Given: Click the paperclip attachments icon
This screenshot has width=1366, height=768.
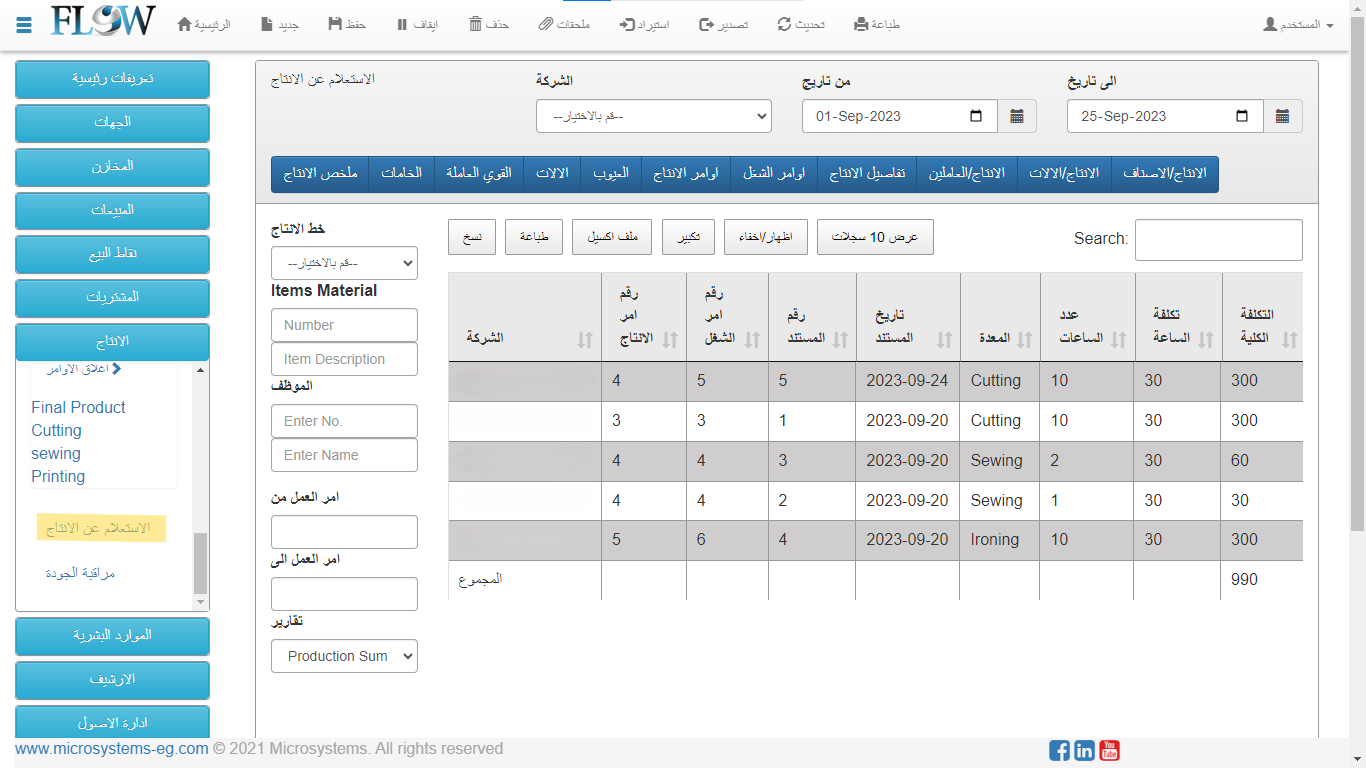Looking at the screenshot, I should (545, 24).
